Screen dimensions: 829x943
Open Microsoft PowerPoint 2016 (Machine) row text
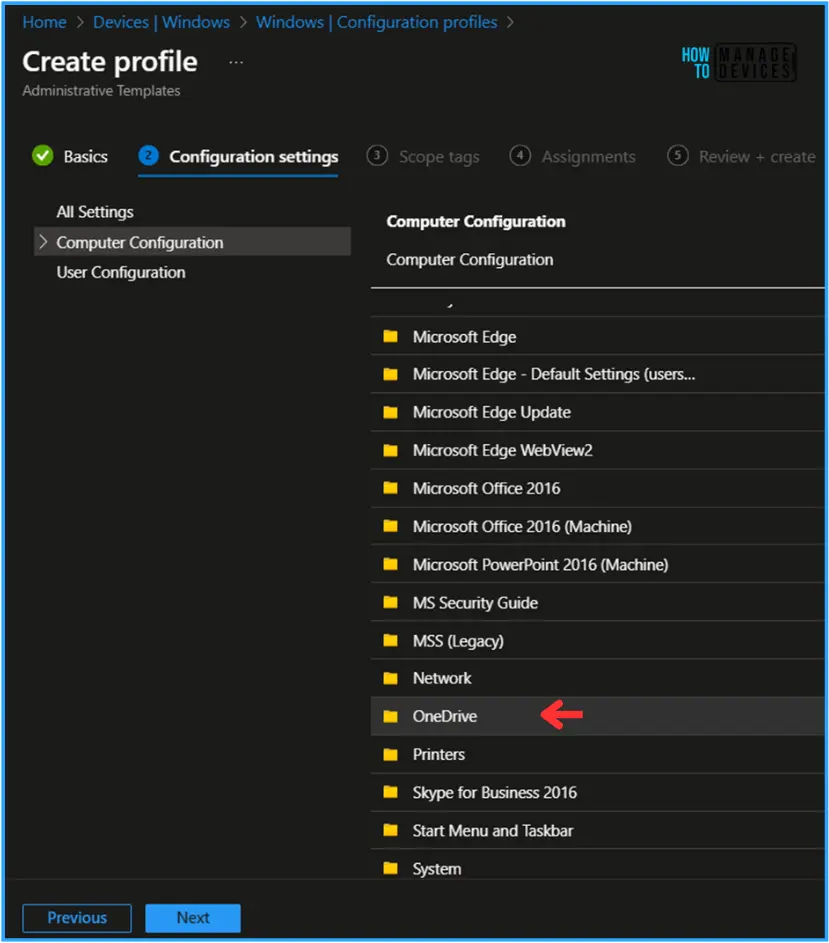tap(540, 565)
